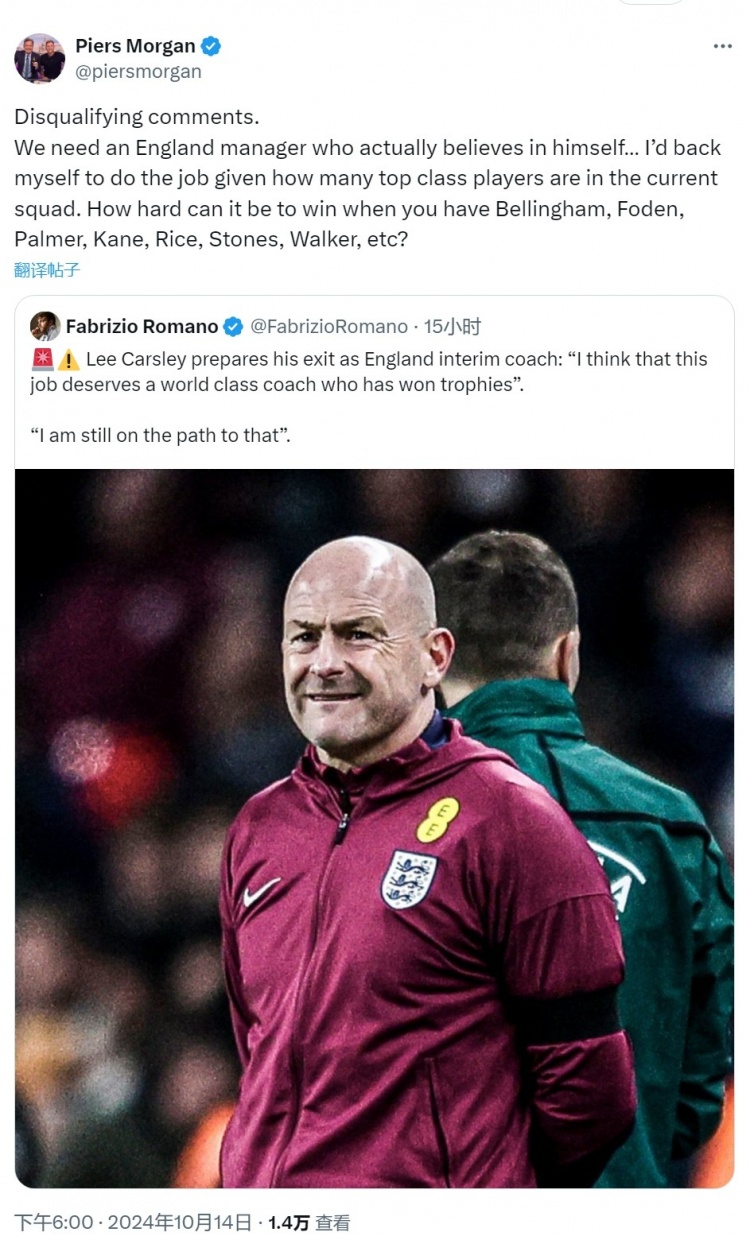Screen dimensions: 750x1236
Task: Click the yellow EE logo on jacket
Action: pyautogui.click(x=437, y=819)
